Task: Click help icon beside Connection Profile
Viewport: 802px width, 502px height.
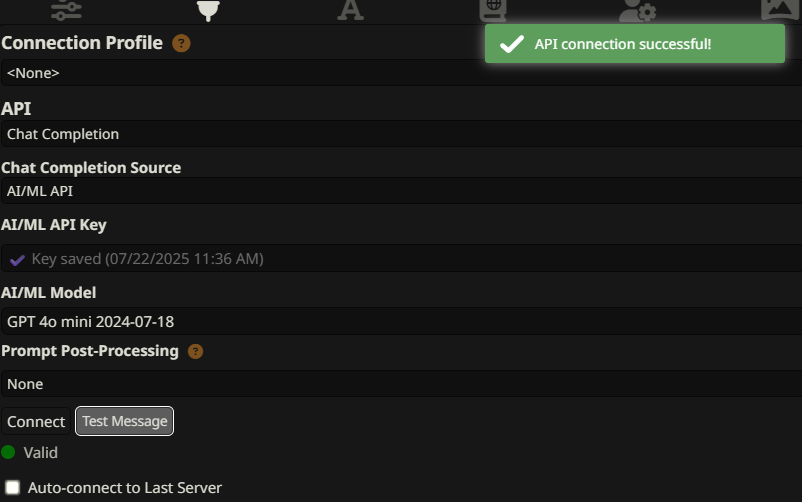Action: point(181,43)
